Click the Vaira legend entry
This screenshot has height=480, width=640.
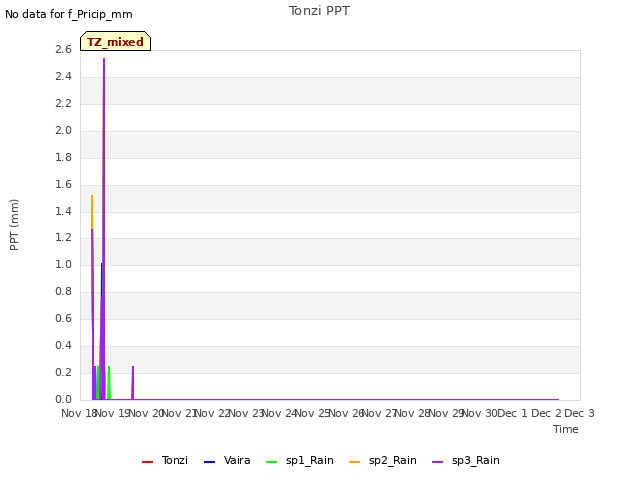click(227, 460)
